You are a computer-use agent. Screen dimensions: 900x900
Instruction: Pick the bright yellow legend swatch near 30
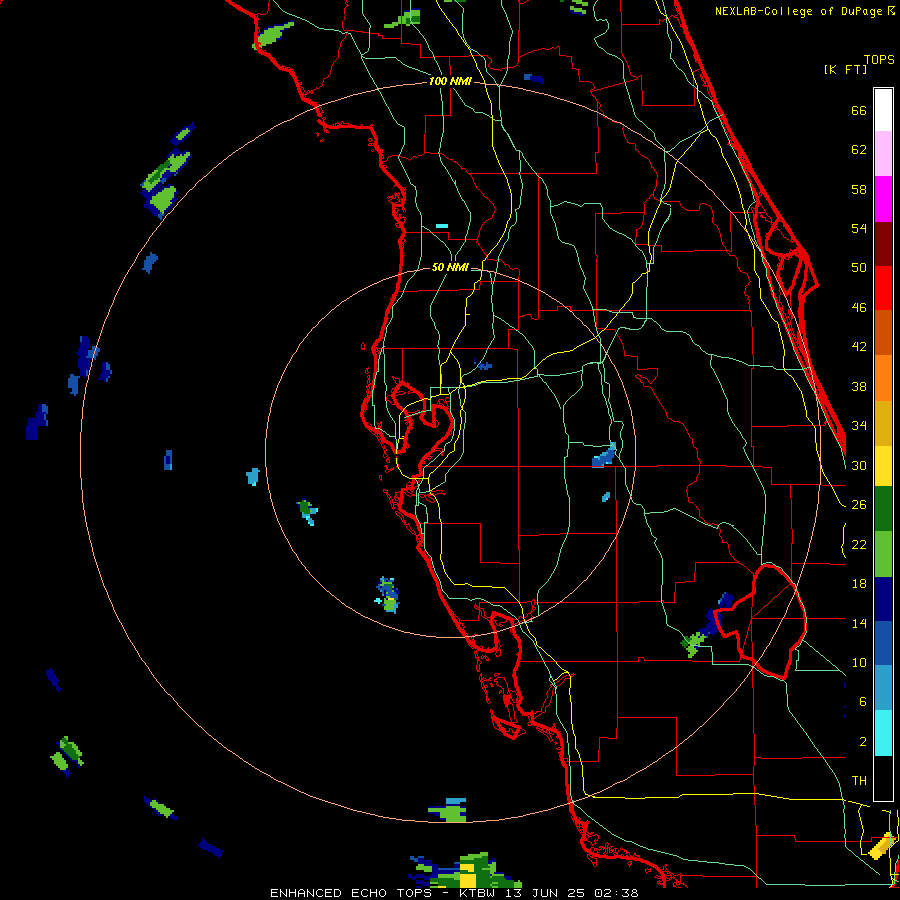tap(883, 465)
